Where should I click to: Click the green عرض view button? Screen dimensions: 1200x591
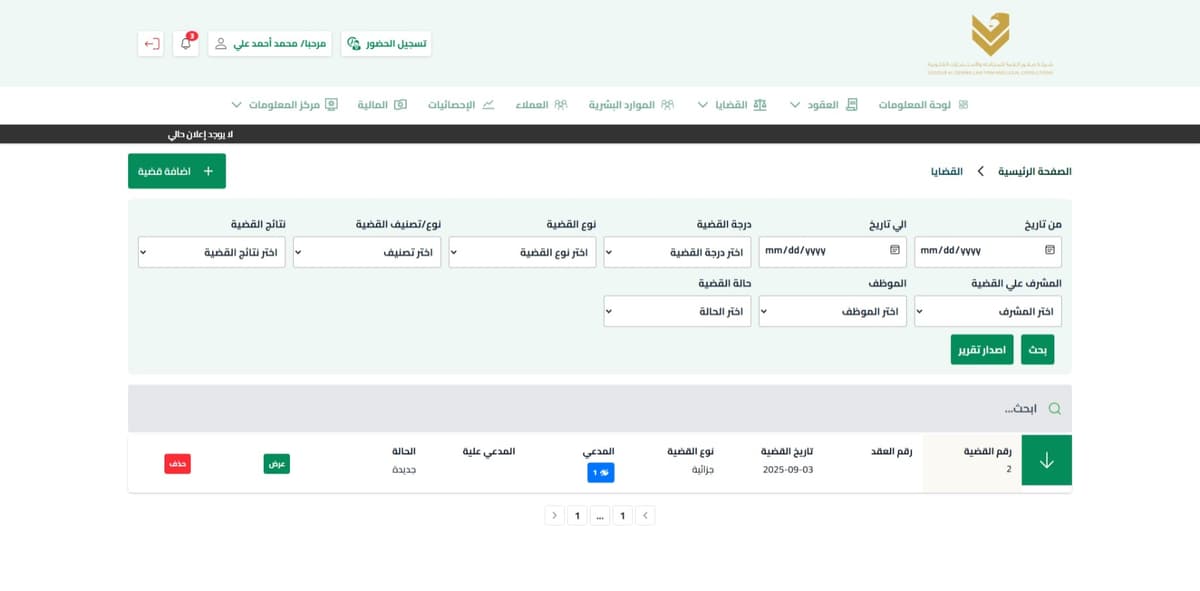click(x=277, y=464)
